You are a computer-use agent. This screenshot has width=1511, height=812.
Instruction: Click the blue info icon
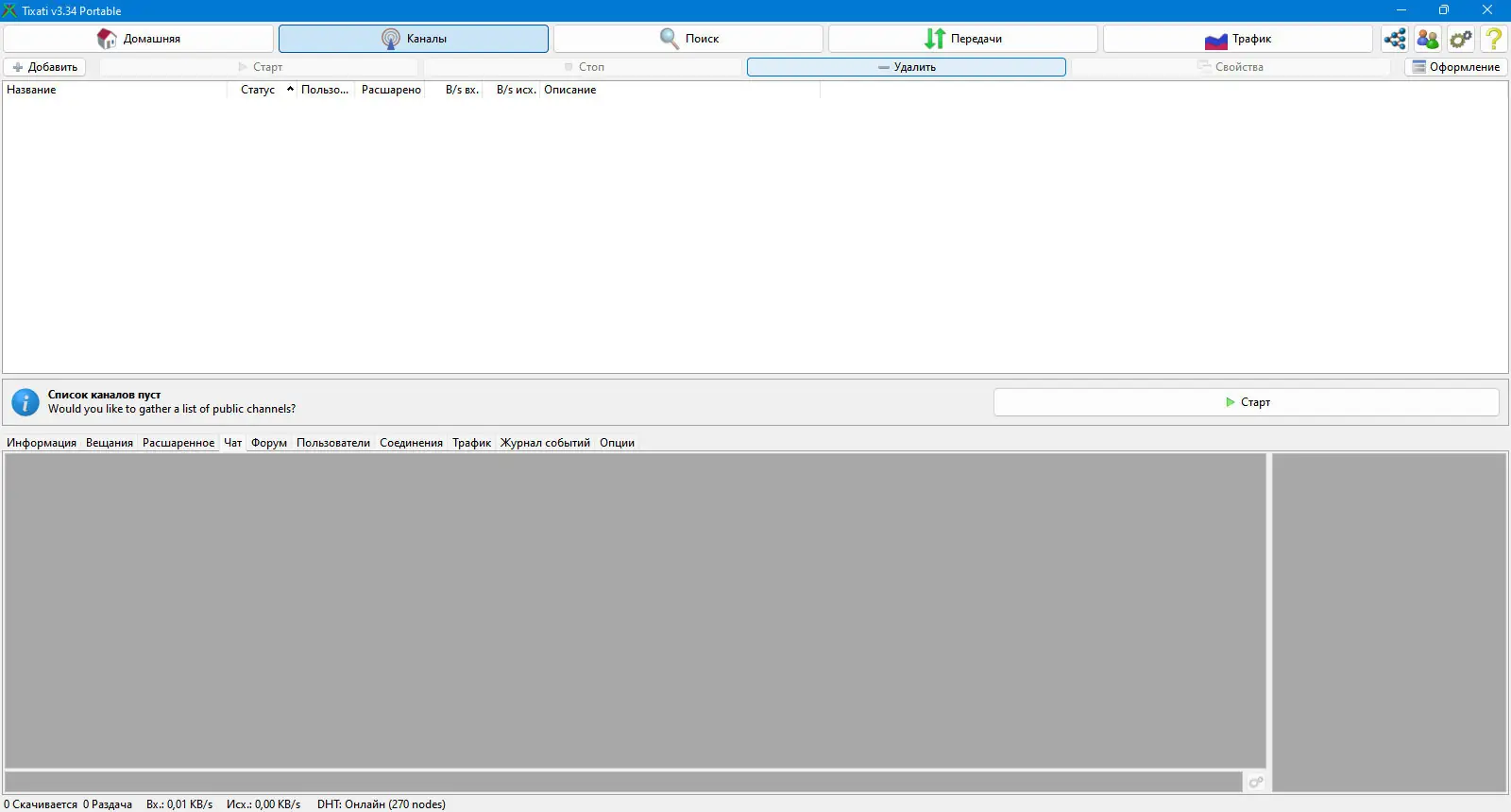click(25, 402)
